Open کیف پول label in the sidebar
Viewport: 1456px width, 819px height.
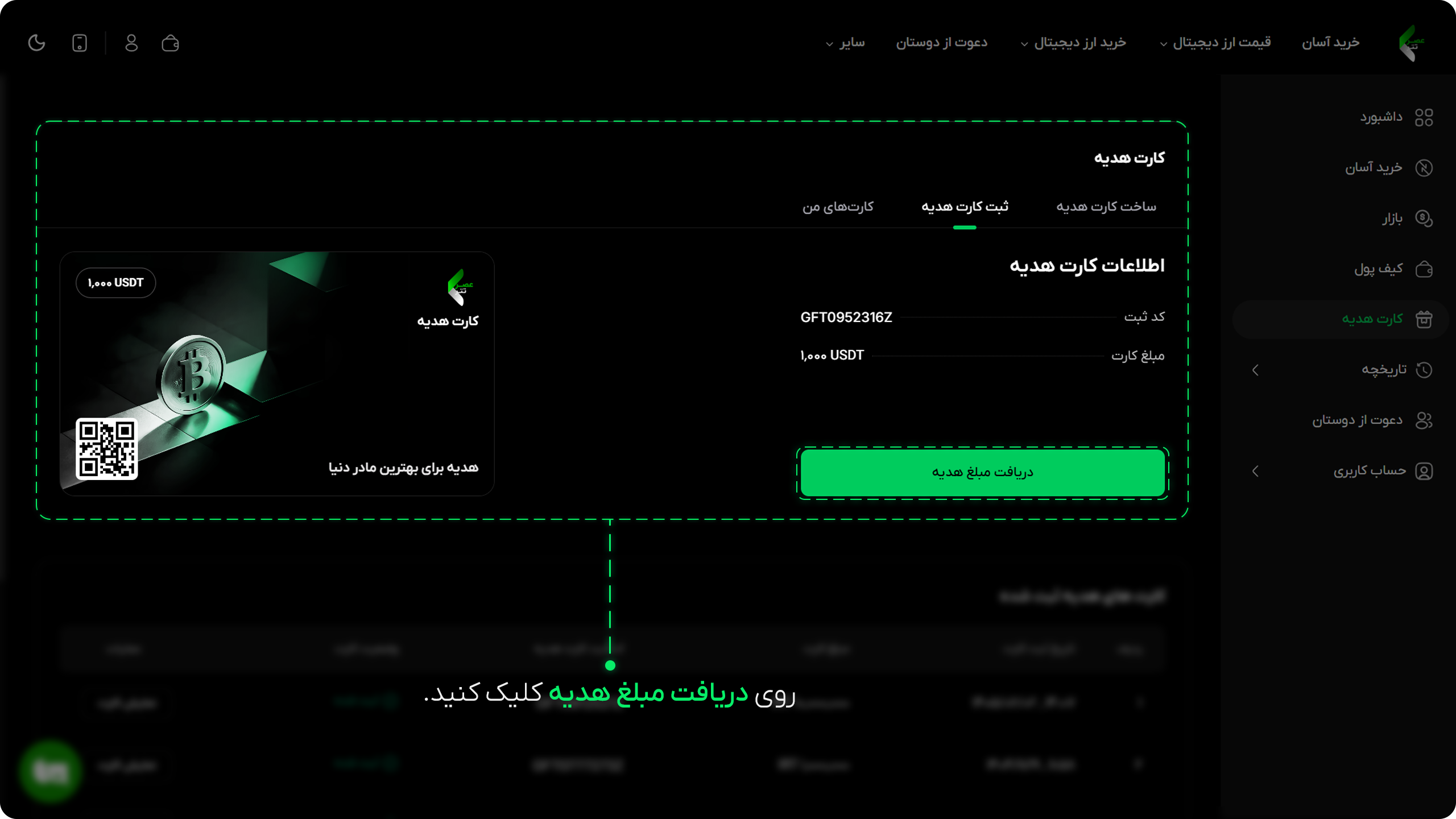coord(1378,268)
